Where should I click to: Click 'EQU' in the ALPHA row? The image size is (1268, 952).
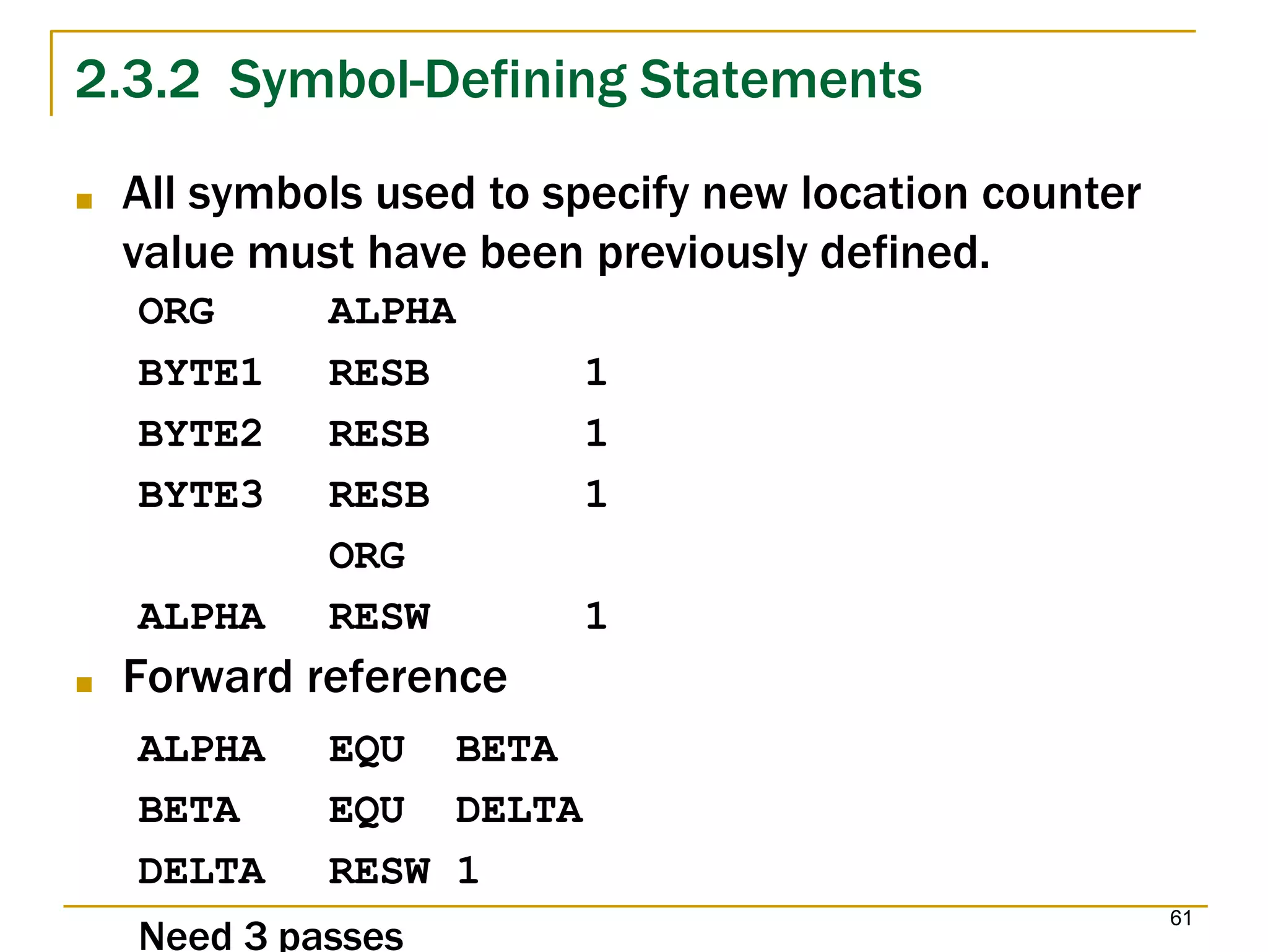pyautogui.click(x=367, y=750)
